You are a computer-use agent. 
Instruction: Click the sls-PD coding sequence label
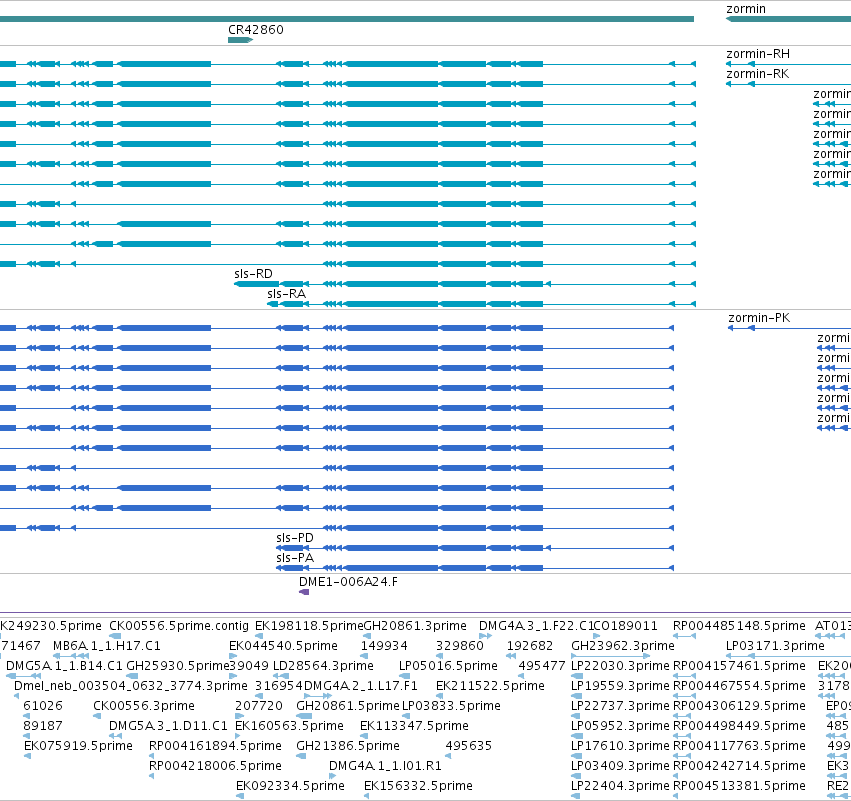295,538
